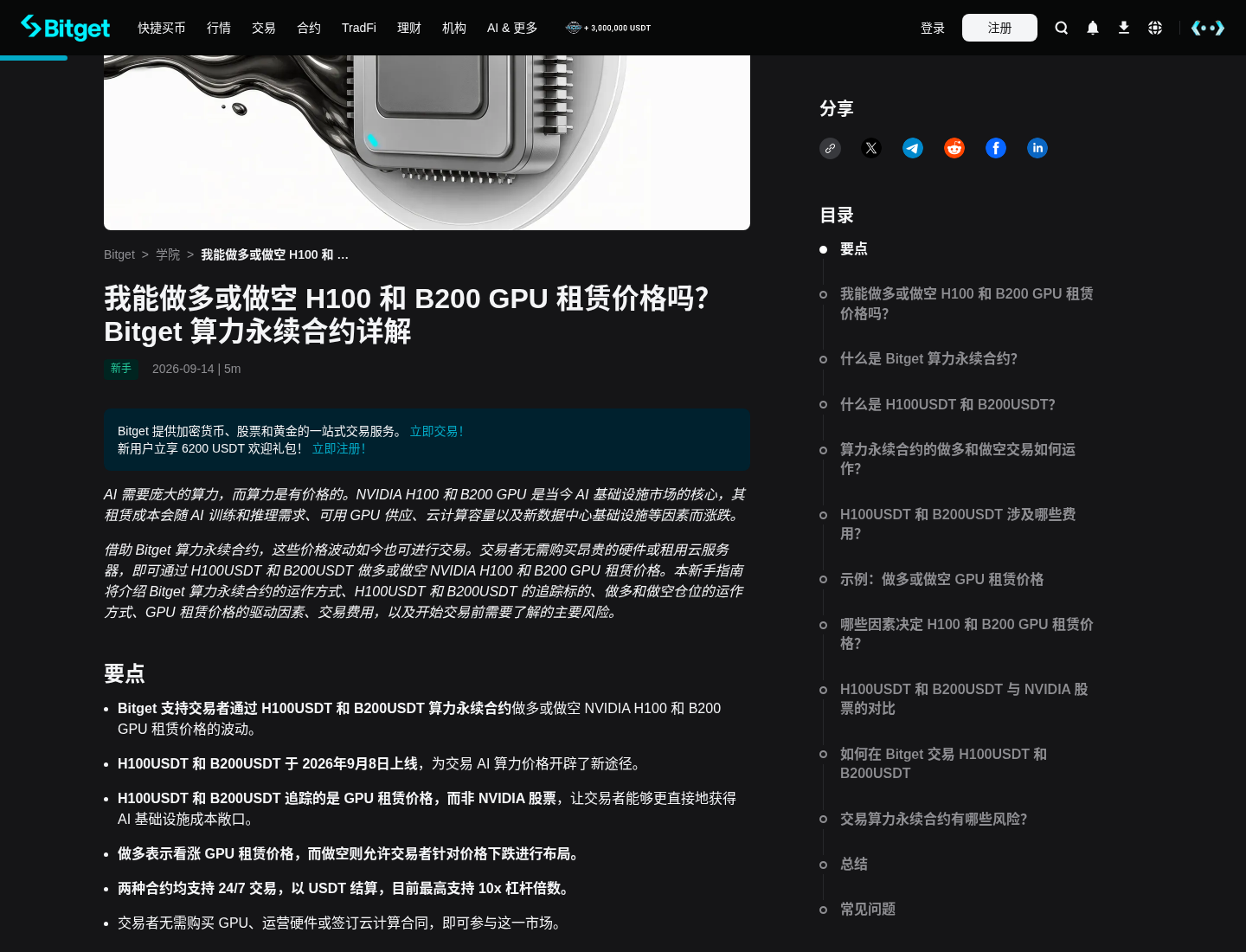Open the 行情 menu item
Image resolution: width=1246 pixels, height=952 pixels.
[219, 28]
